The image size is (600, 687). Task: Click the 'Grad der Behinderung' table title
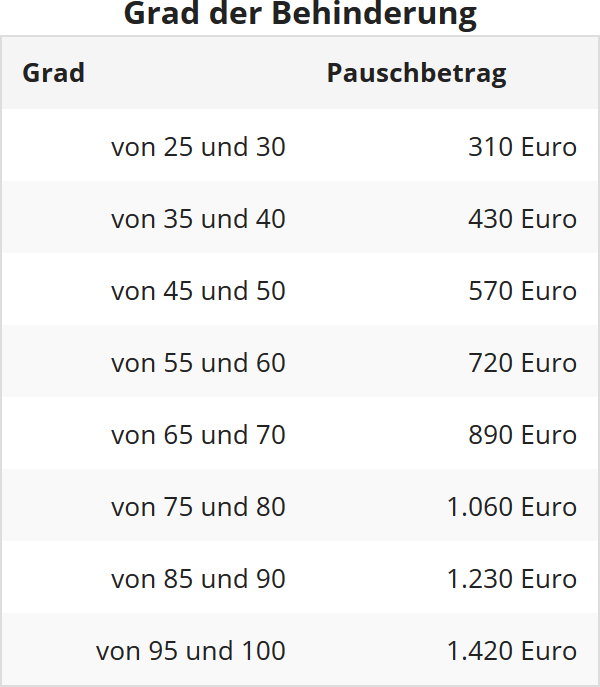[300, 15]
